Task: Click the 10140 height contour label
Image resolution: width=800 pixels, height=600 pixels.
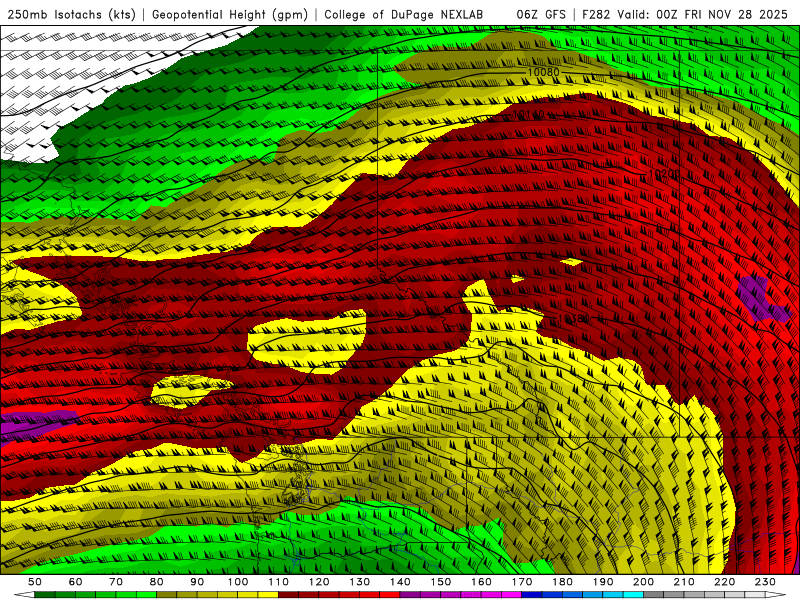Action: (529, 114)
